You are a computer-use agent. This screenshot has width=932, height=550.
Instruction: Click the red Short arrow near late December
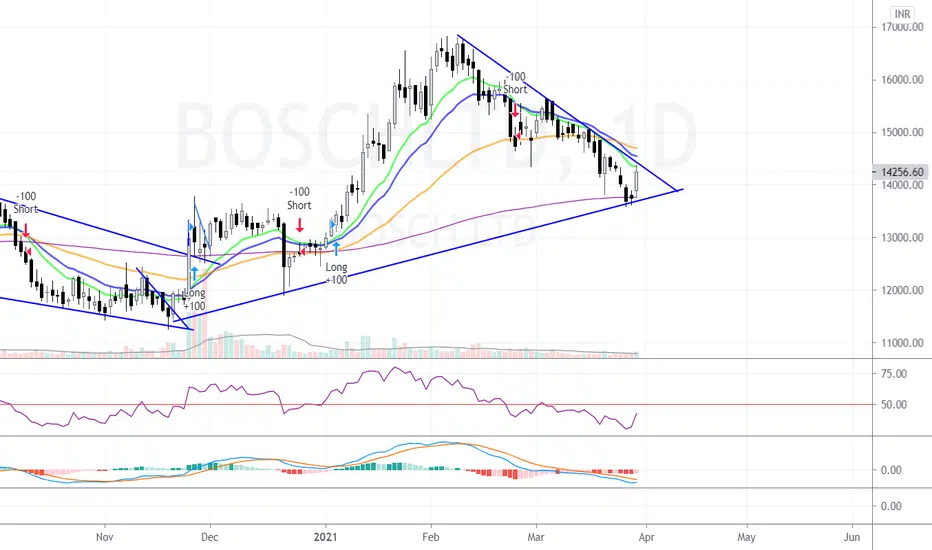300,225
